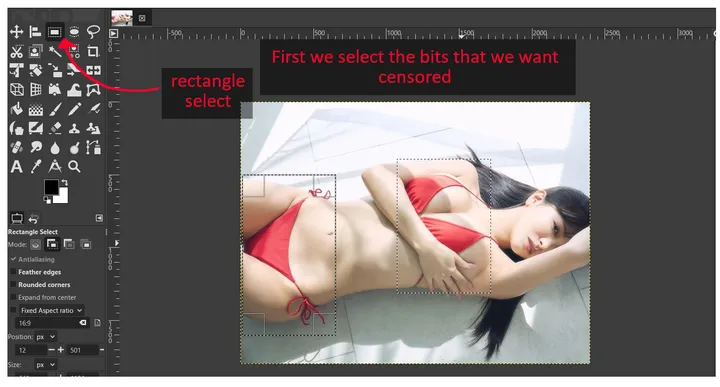Select the Perspective Clone tool

(x=93, y=128)
